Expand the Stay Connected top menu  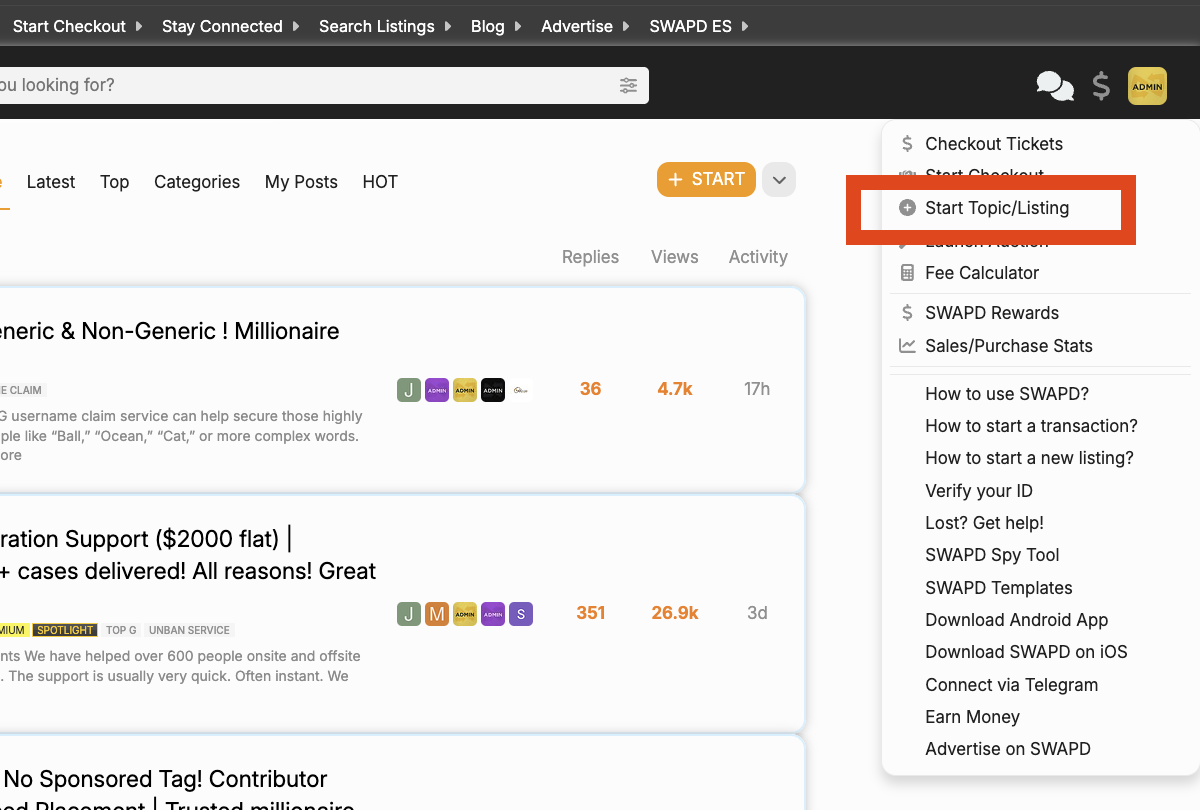[231, 26]
